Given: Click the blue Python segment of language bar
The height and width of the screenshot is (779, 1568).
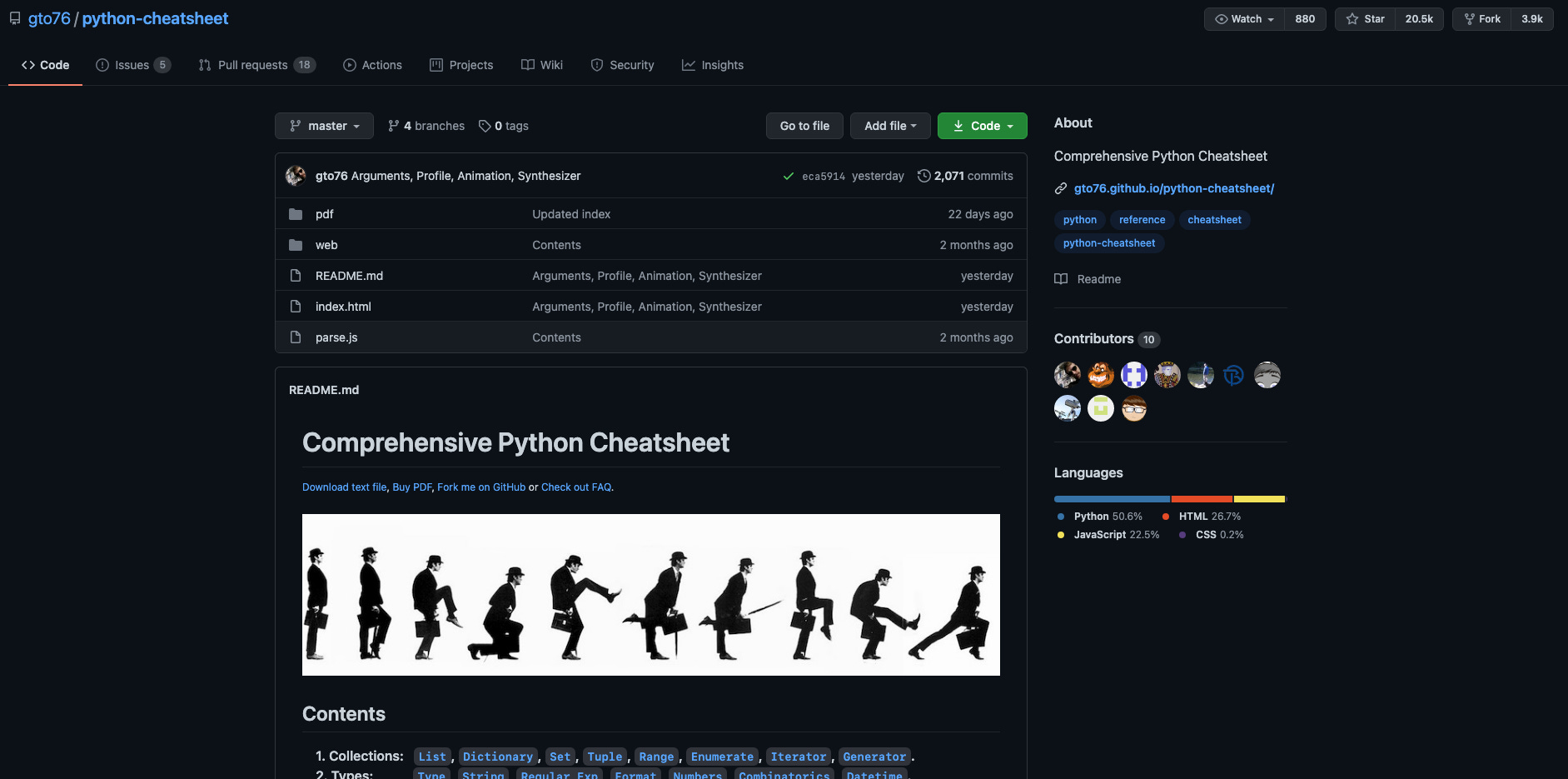Looking at the screenshot, I should (x=1113, y=499).
